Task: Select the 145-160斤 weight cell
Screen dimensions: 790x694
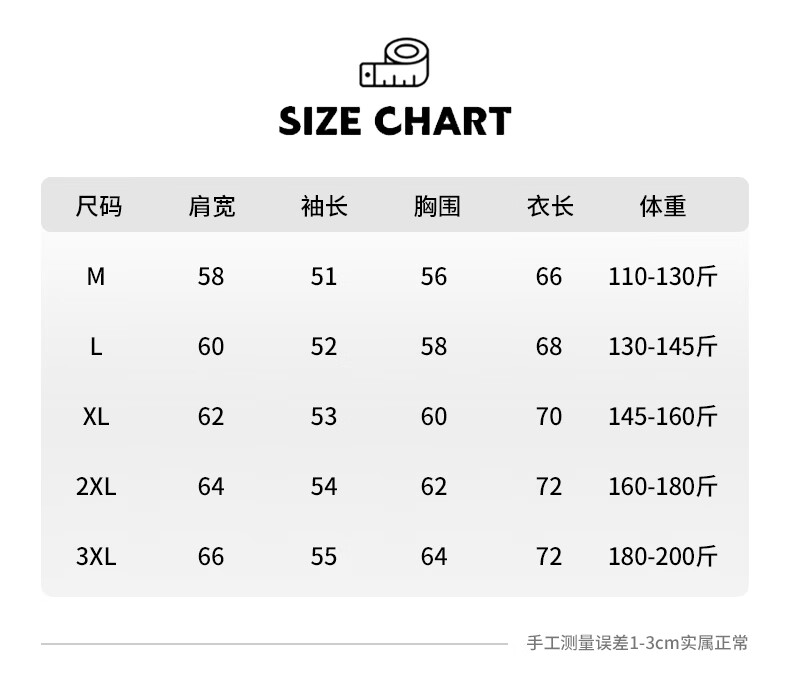Action: pos(663,417)
